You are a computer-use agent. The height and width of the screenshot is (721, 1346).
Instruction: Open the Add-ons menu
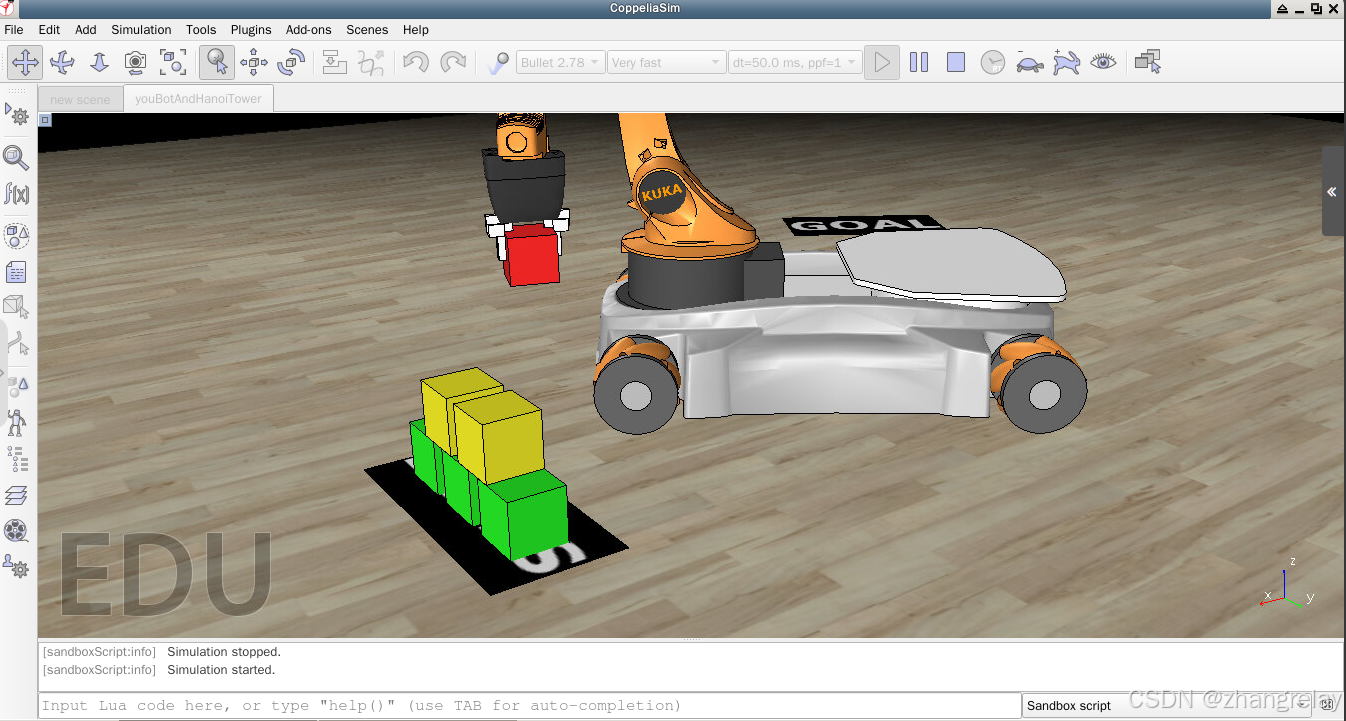click(309, 29)
